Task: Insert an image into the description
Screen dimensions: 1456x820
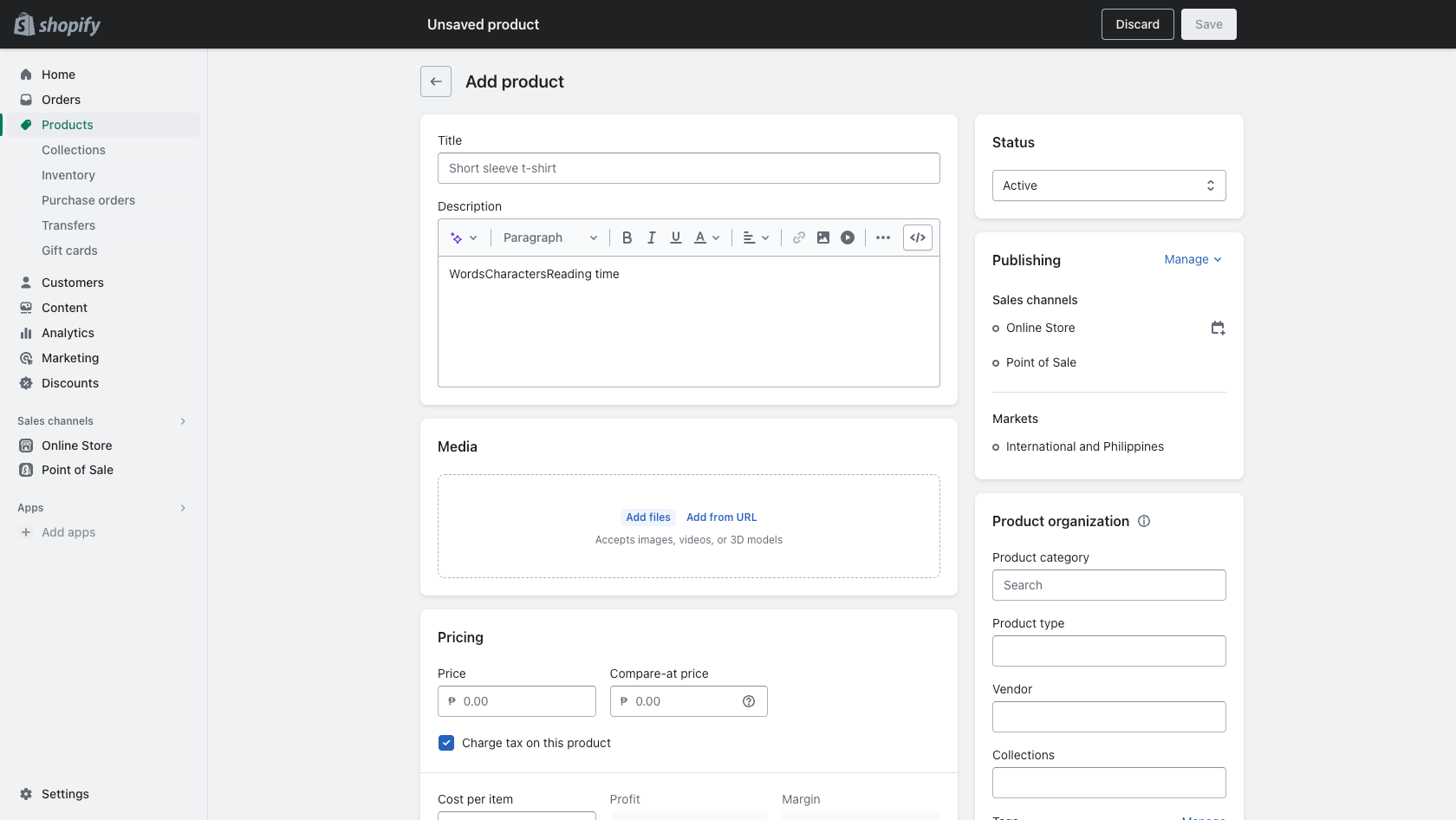Action: pyautogui.click(x=822, y=238)
